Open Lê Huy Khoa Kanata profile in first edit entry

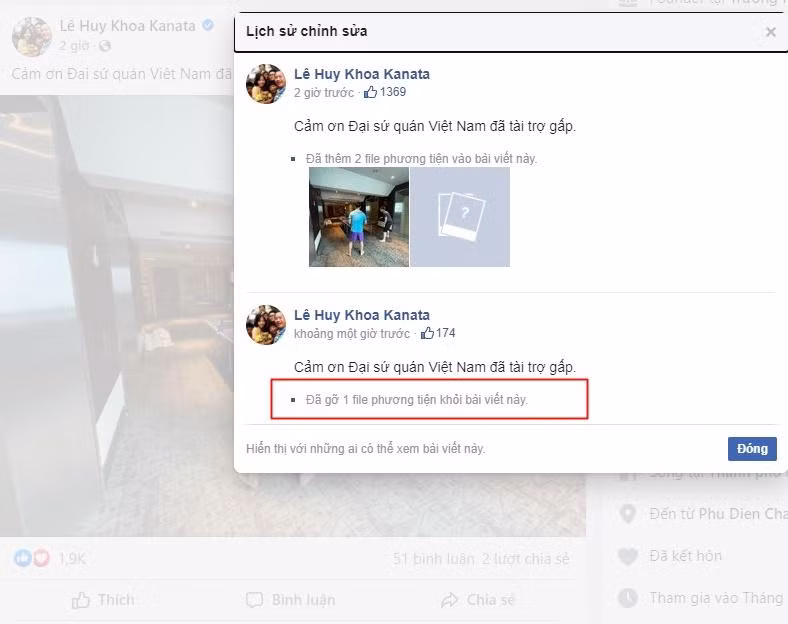point(362,74)
